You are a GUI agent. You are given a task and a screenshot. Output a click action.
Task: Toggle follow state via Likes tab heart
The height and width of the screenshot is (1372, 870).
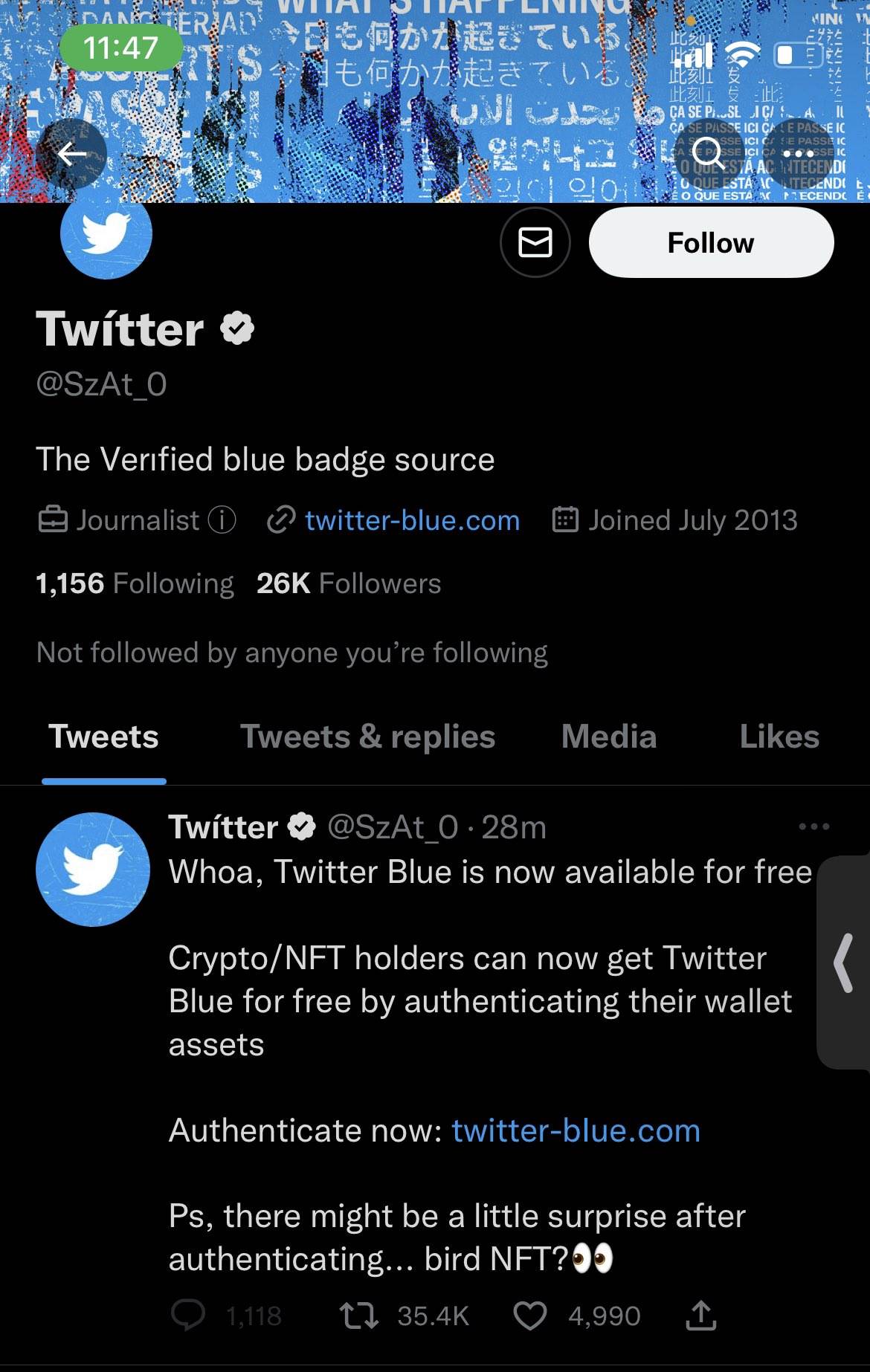pyautogui.click(x=779, y=736)
